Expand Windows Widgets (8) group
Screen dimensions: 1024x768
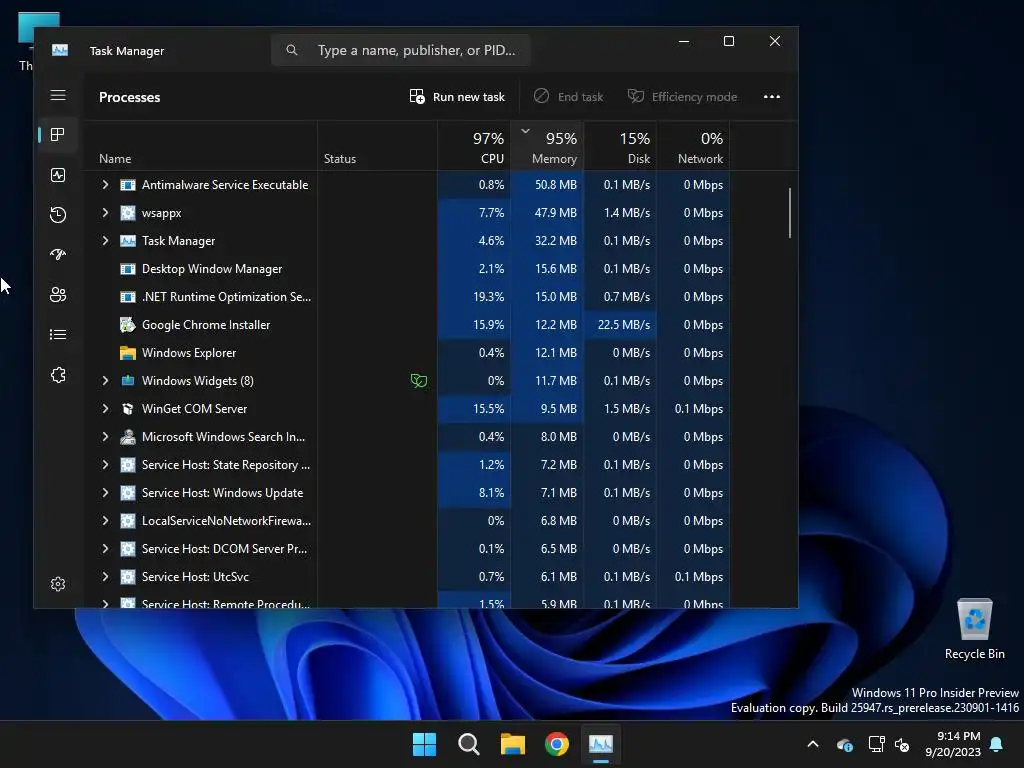click(105, 381)
